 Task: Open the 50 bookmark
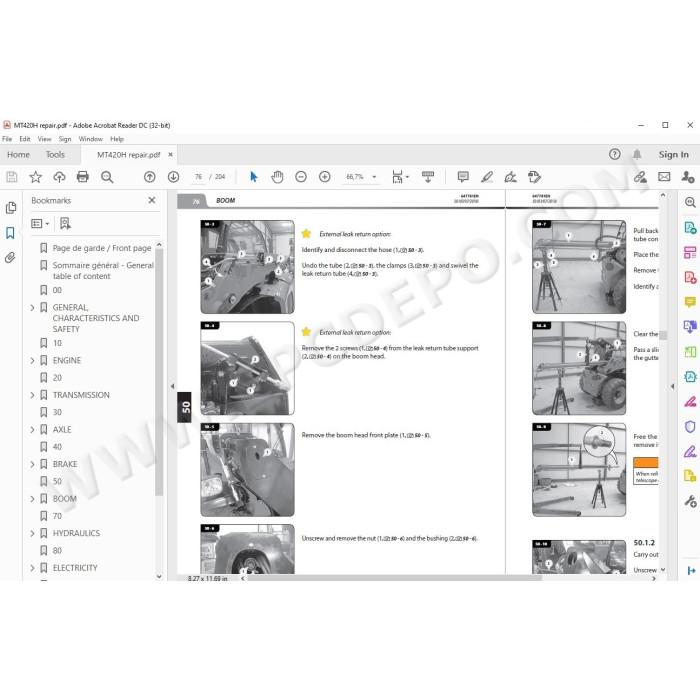point(57,482)
